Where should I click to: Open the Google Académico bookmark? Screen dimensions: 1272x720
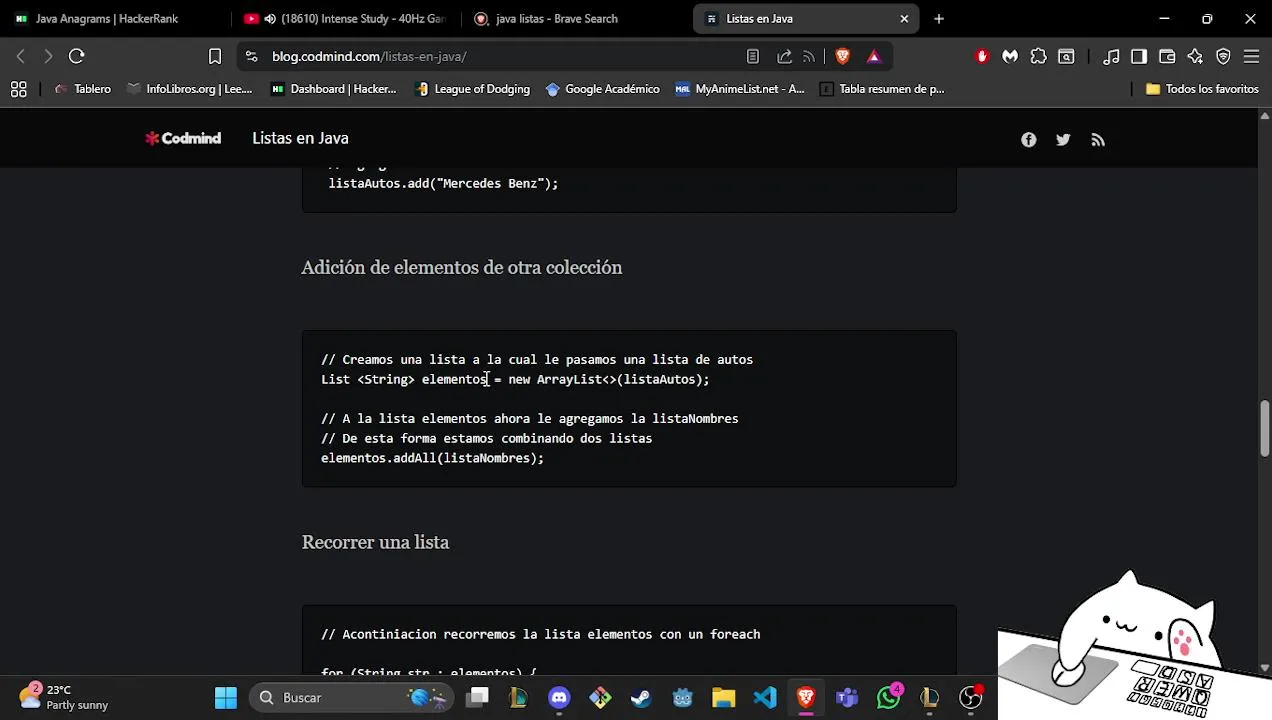point(603,89)
